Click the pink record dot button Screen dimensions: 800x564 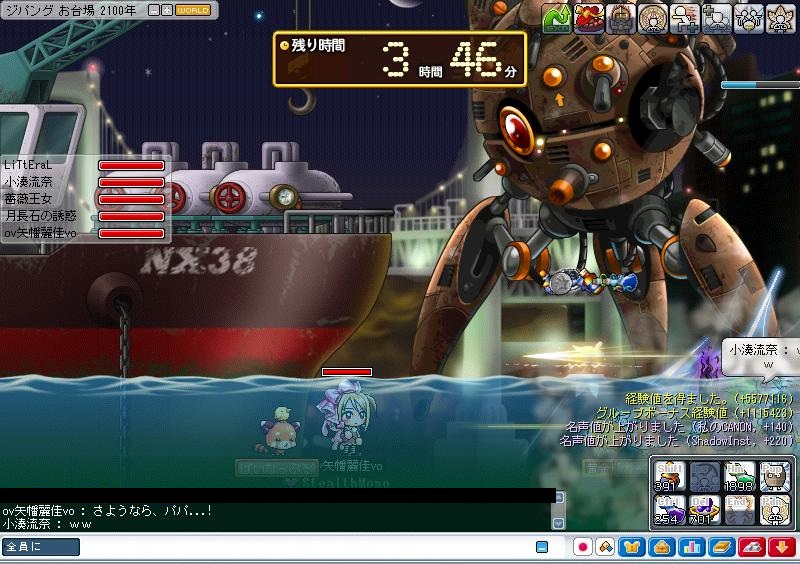click(x=582, y=547)
